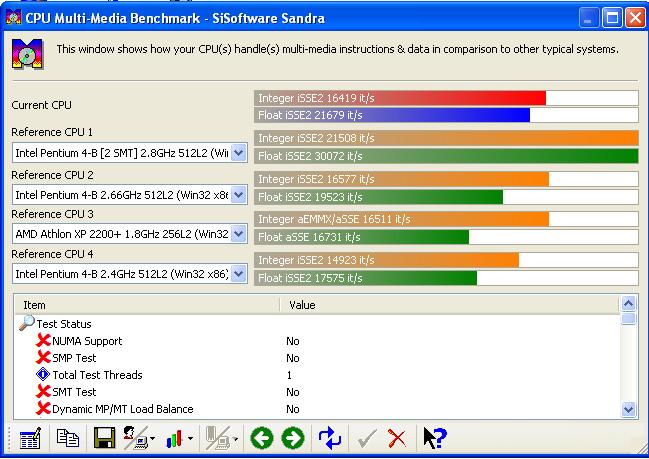Viewport: 649px width, 459px height.
Task: Click the blue info icon by Total Test Threads
Action: pos(43,374)
